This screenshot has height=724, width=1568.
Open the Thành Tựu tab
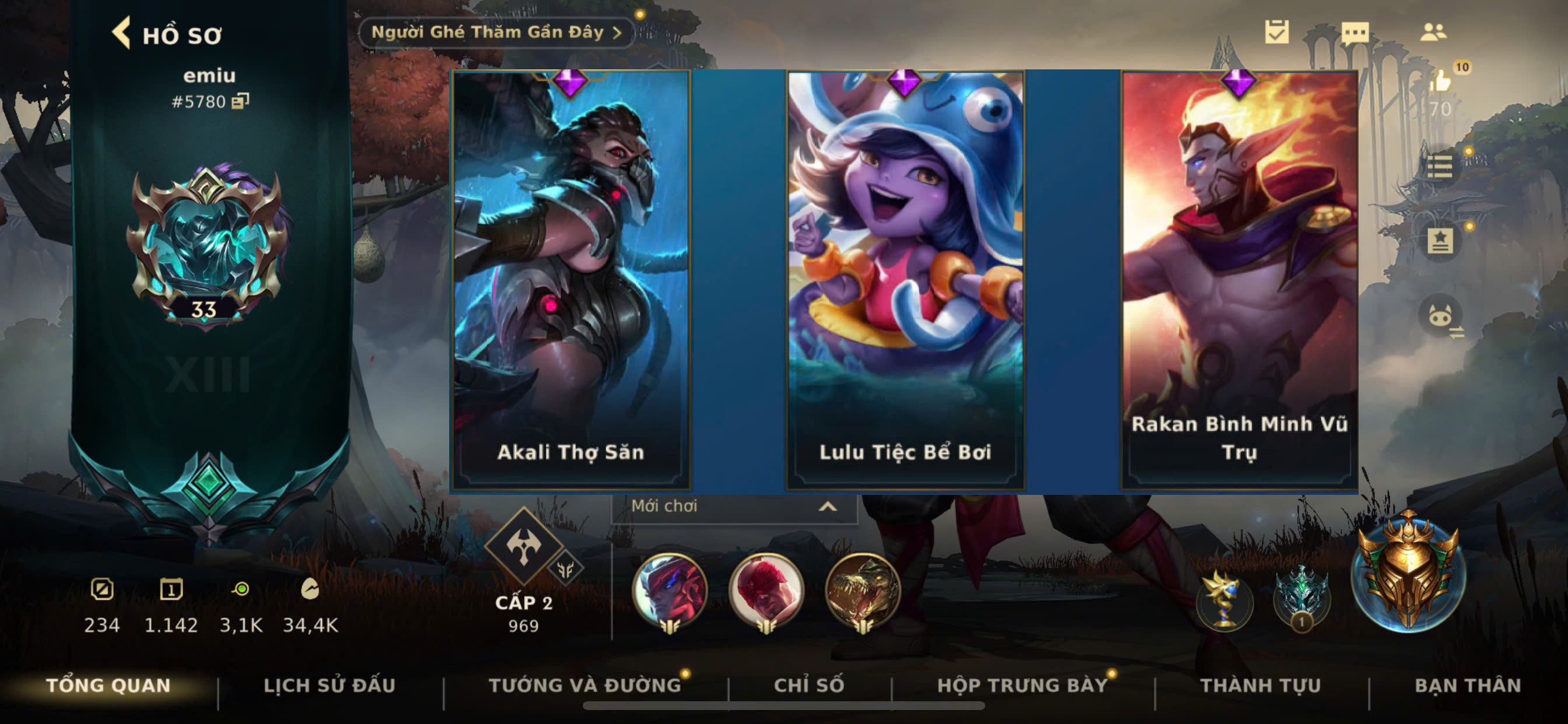[x=1260, y=686]
